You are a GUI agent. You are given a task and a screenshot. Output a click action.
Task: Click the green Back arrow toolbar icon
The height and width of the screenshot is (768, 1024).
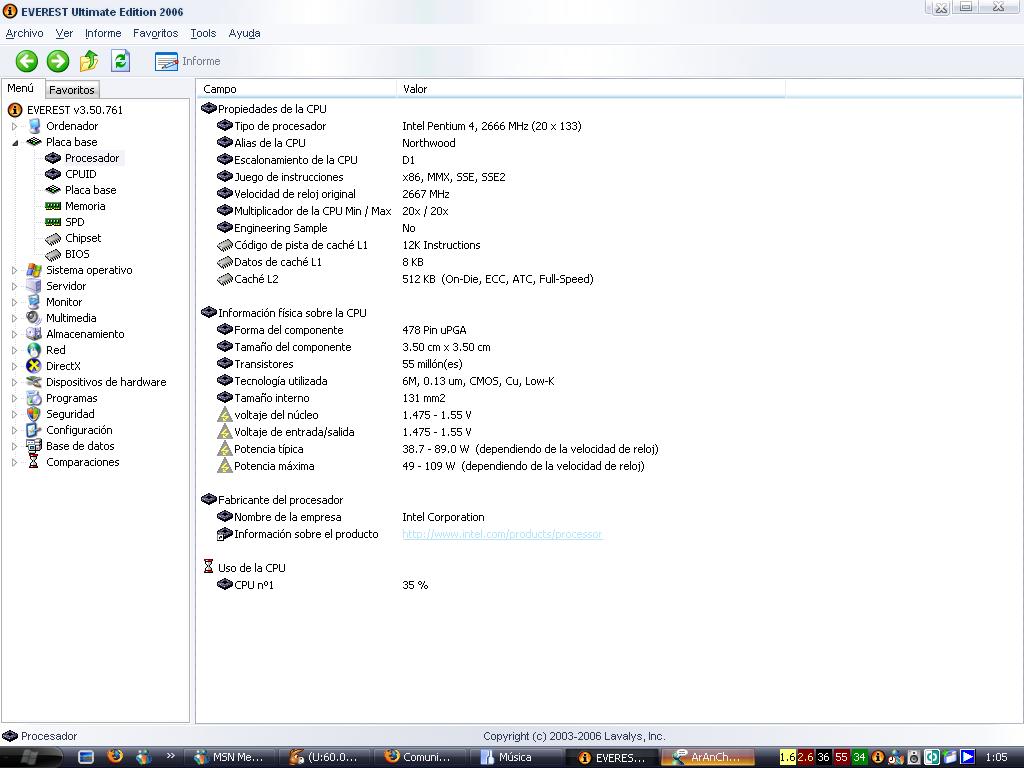pos(27,61)
